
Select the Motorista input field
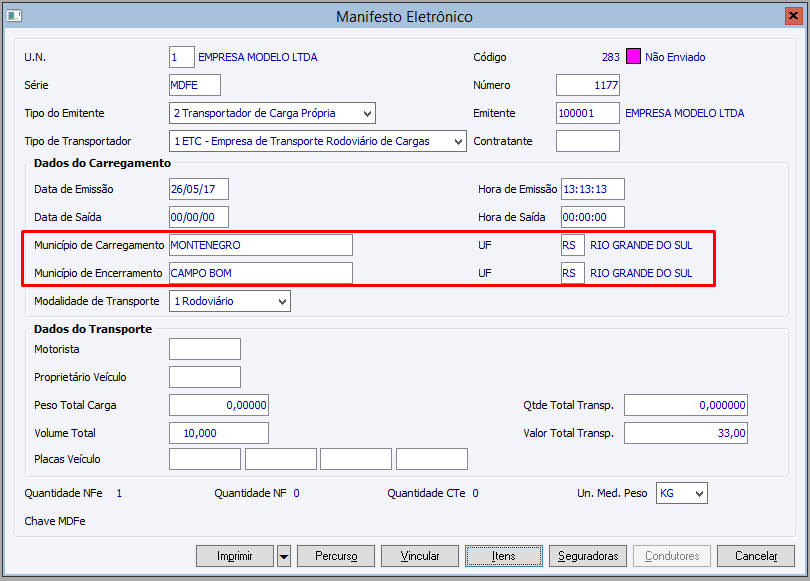[x=205, y=349]
